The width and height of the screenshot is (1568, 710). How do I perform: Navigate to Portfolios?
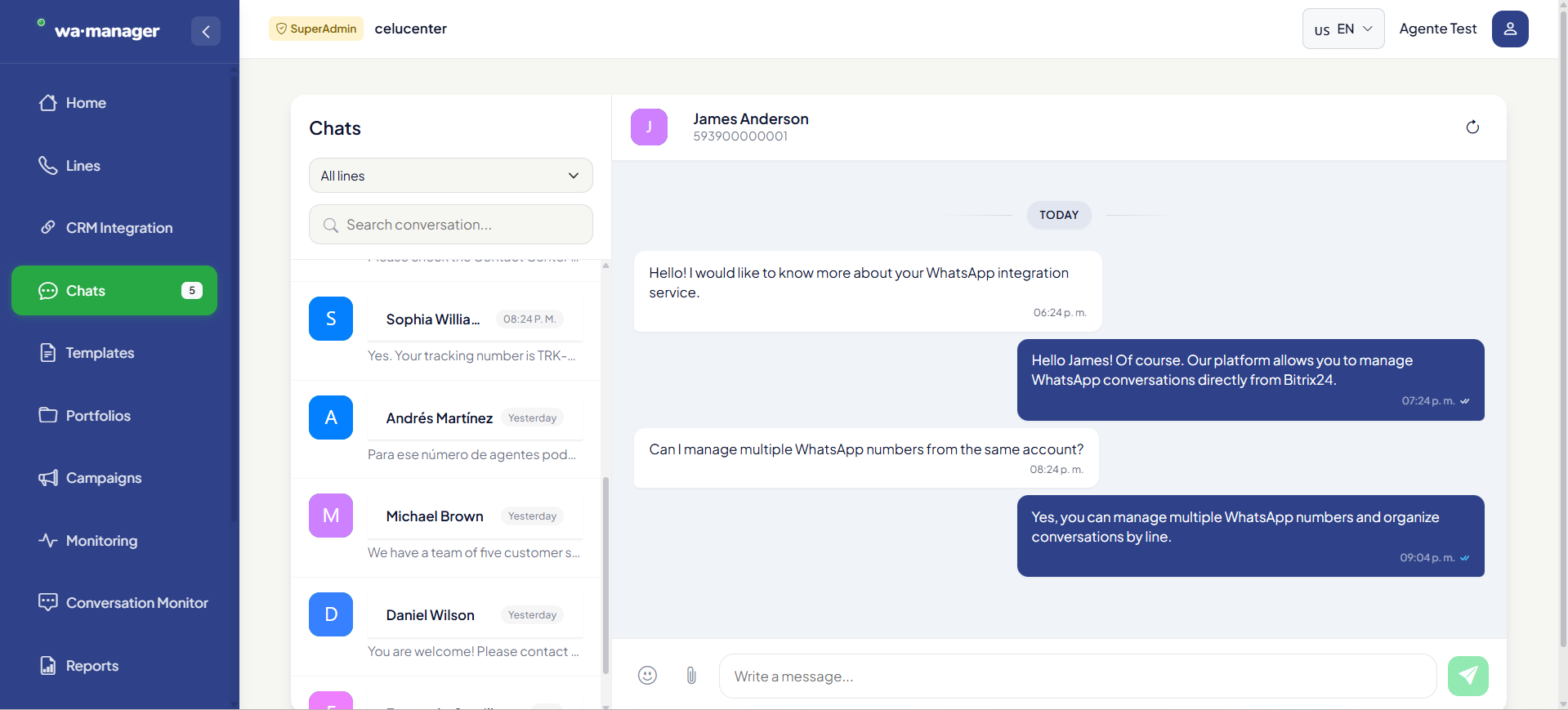click(114, 416)
